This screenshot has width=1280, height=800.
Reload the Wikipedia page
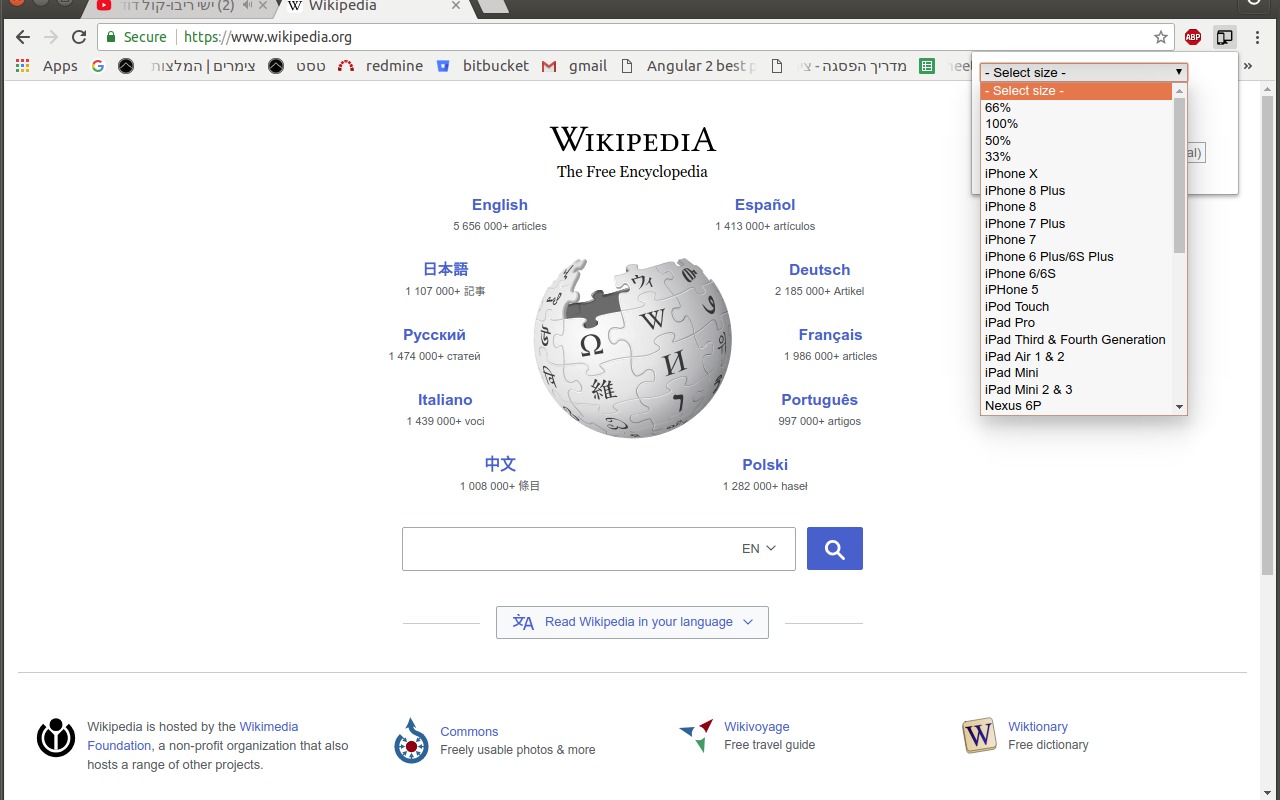coord(79,37)
